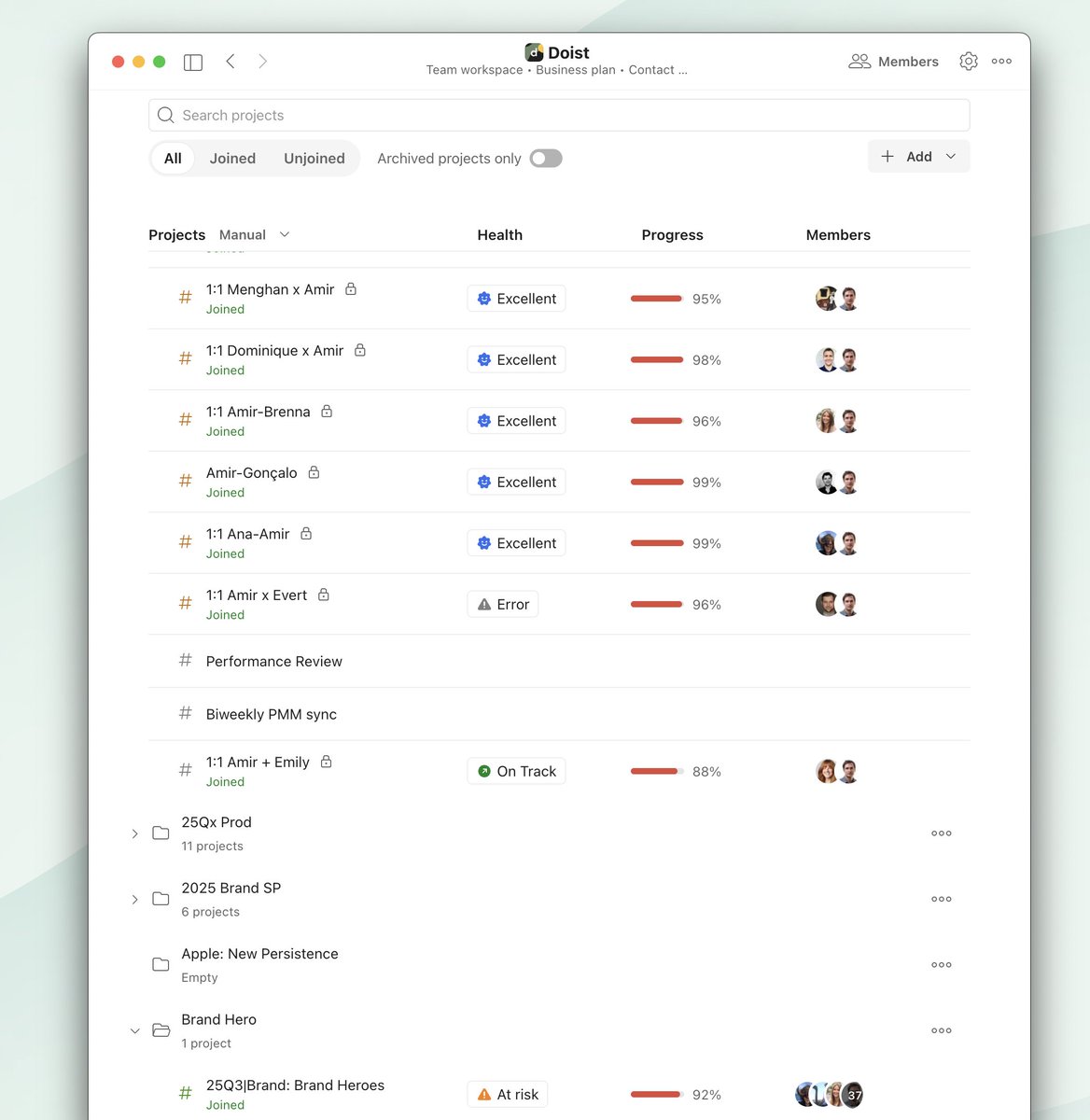Select the All filter tab
This screenshot has width=1090, height=1120.
point(173,159)
